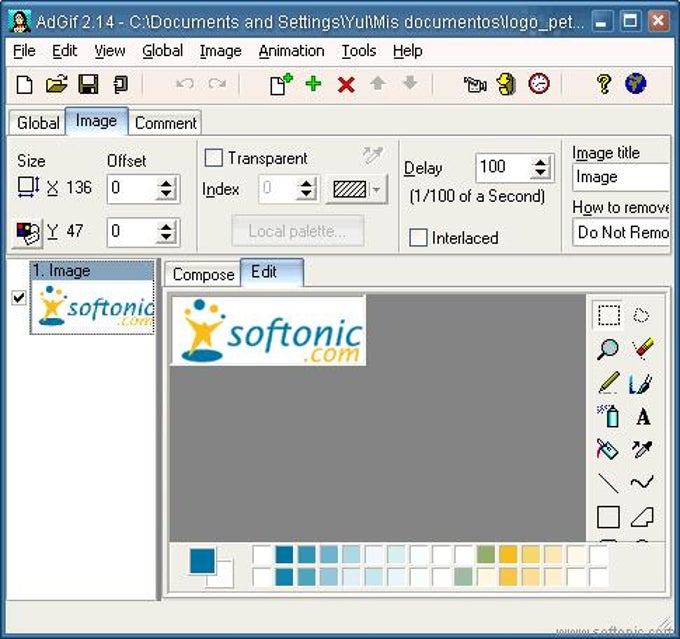Move image up arrow icon
This screenshot has height=639, width=680.
378,83
